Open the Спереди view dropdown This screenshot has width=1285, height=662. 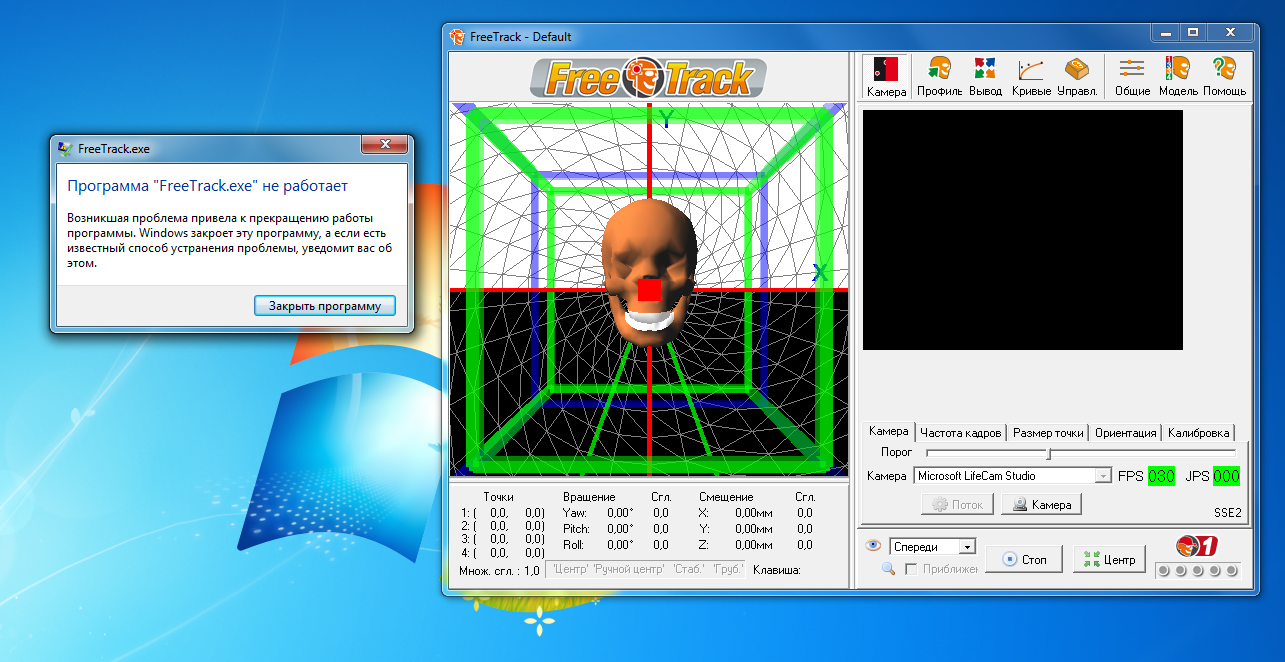[x=932, y=547]
